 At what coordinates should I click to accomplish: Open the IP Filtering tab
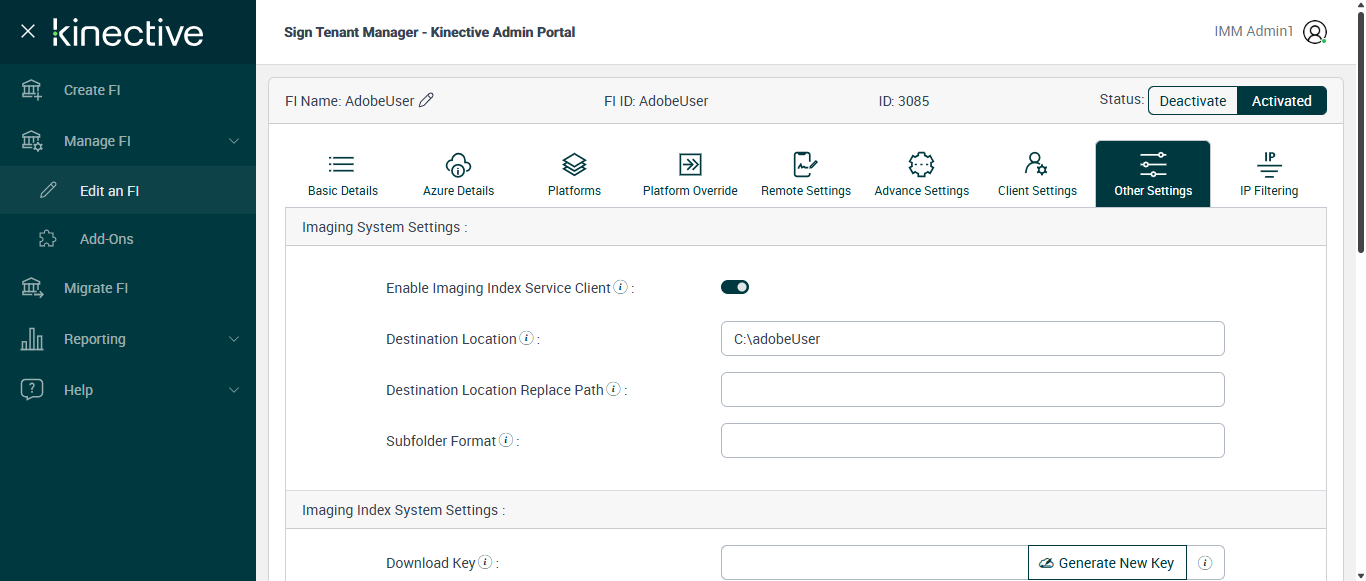coord(1268,174)
